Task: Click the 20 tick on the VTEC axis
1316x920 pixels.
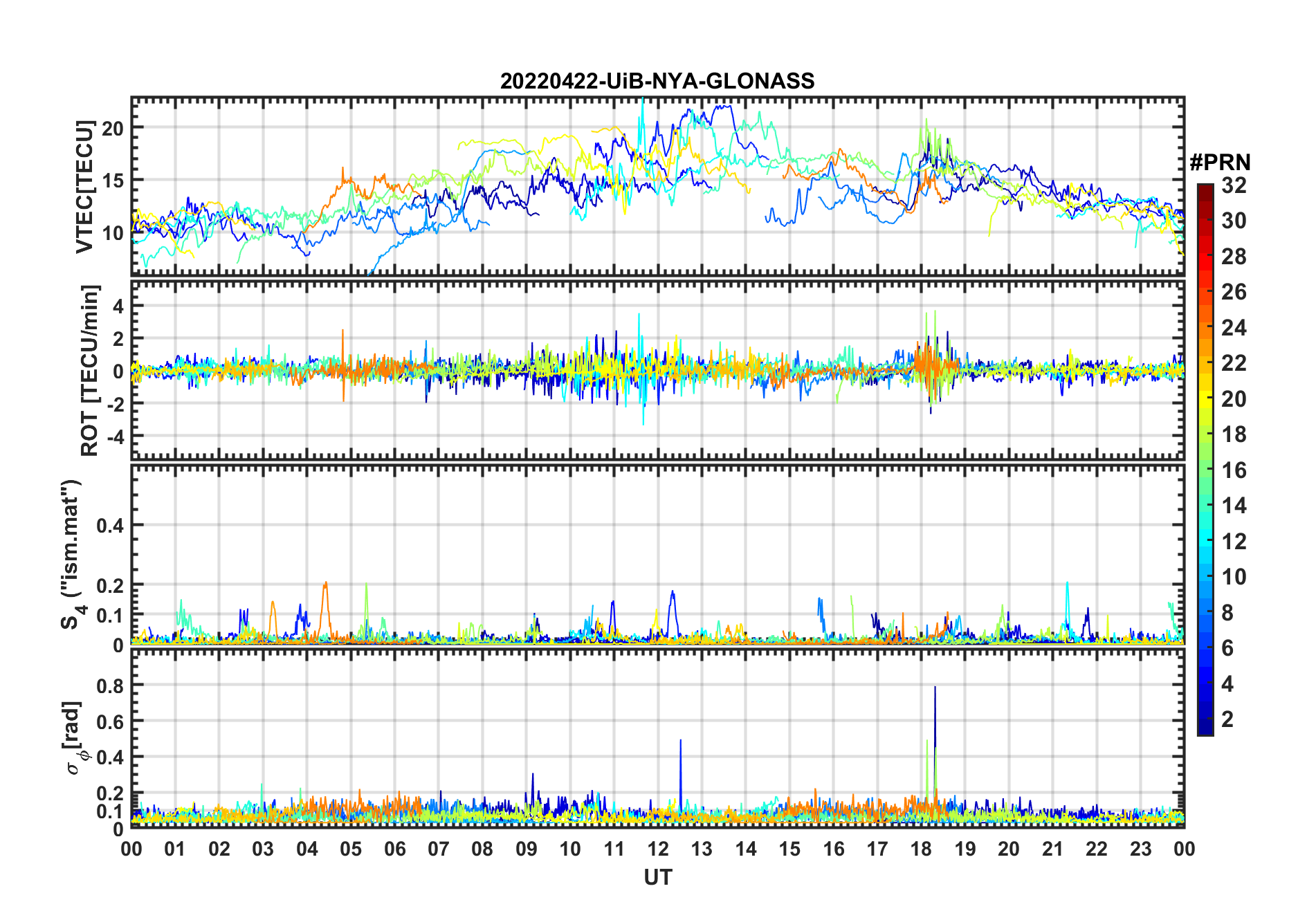Action: click(x=113, y=128)
